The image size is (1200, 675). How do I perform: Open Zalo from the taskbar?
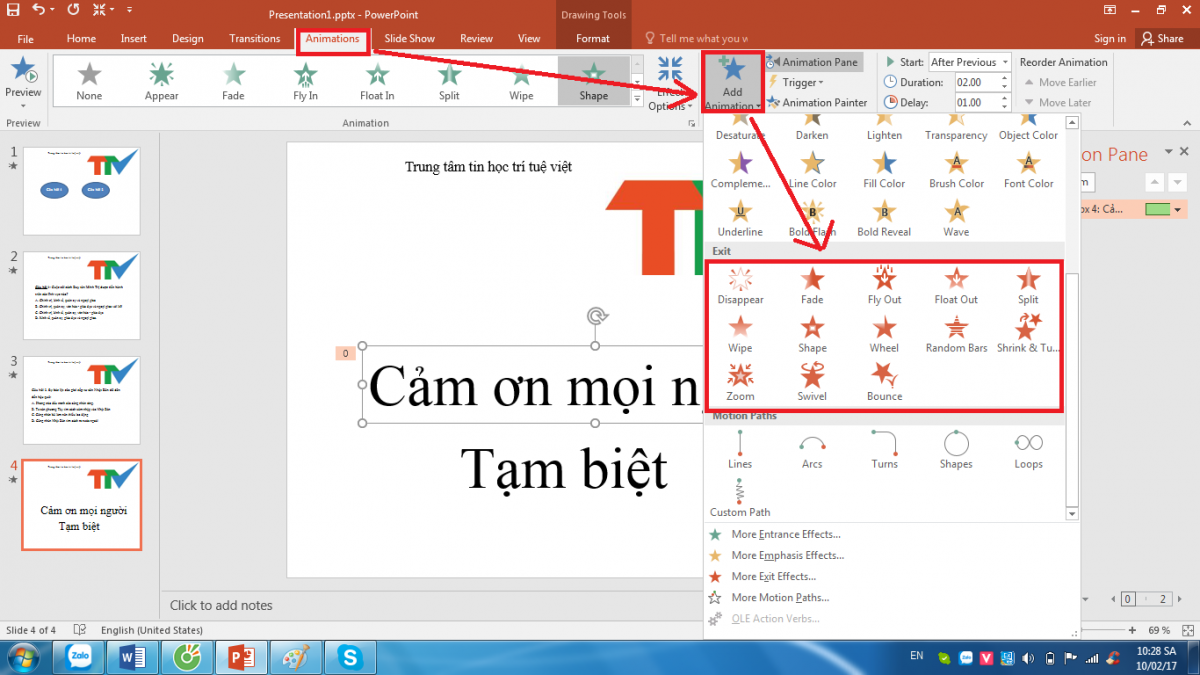pyautogui.click(x=79, y=657)
